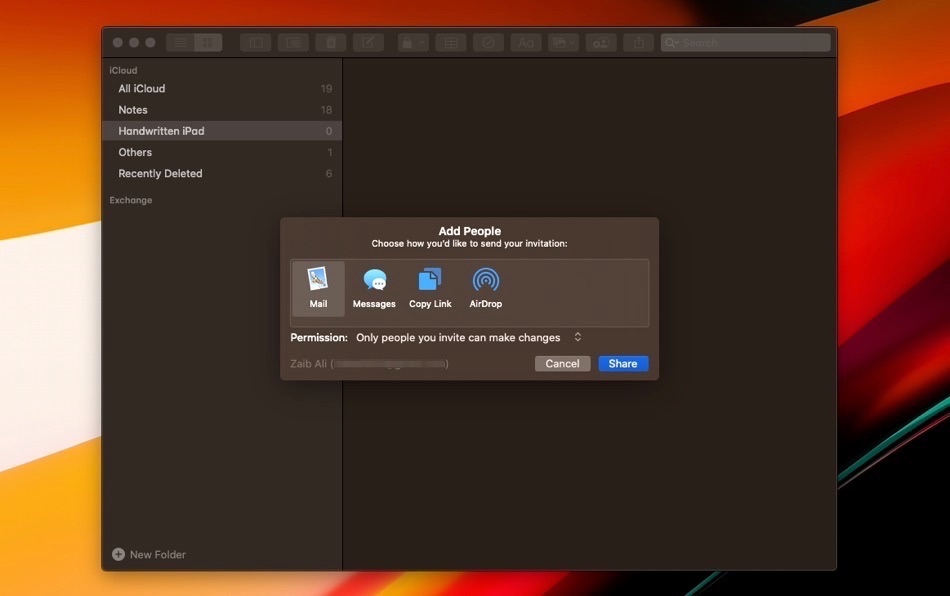This screenshot has width=950, height=596.
Task: Click the Exchange account heading
Action: click(x=131, y=200)
